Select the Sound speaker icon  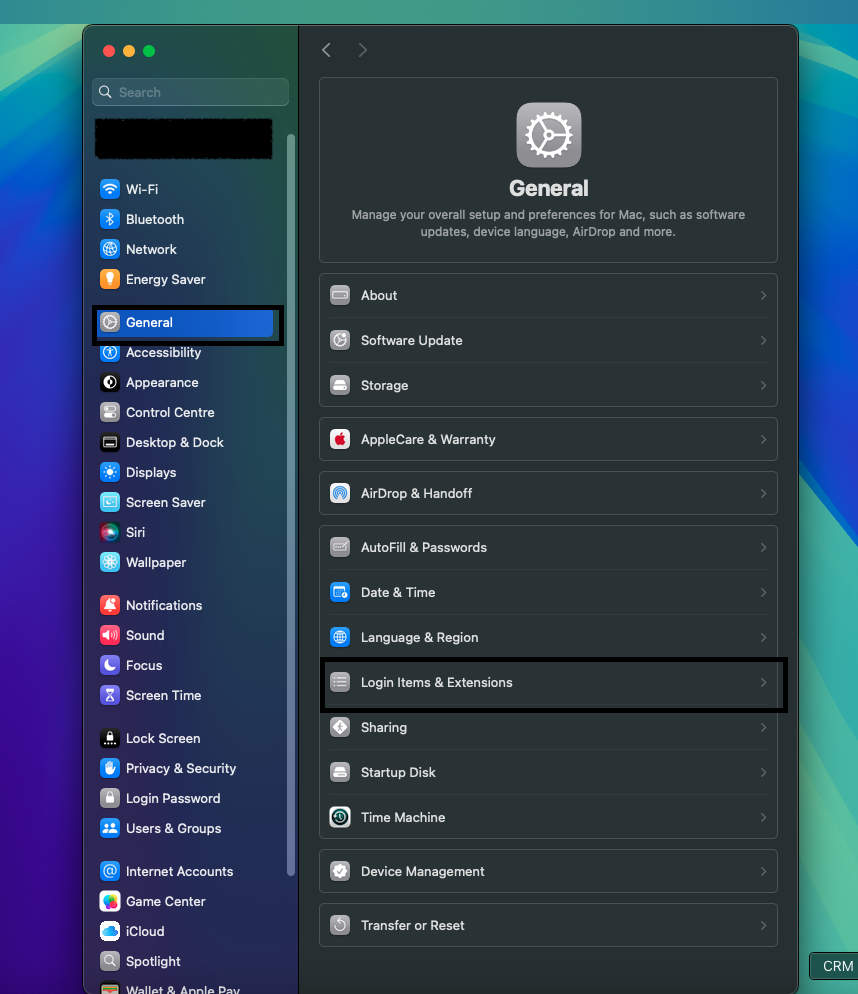110,635
